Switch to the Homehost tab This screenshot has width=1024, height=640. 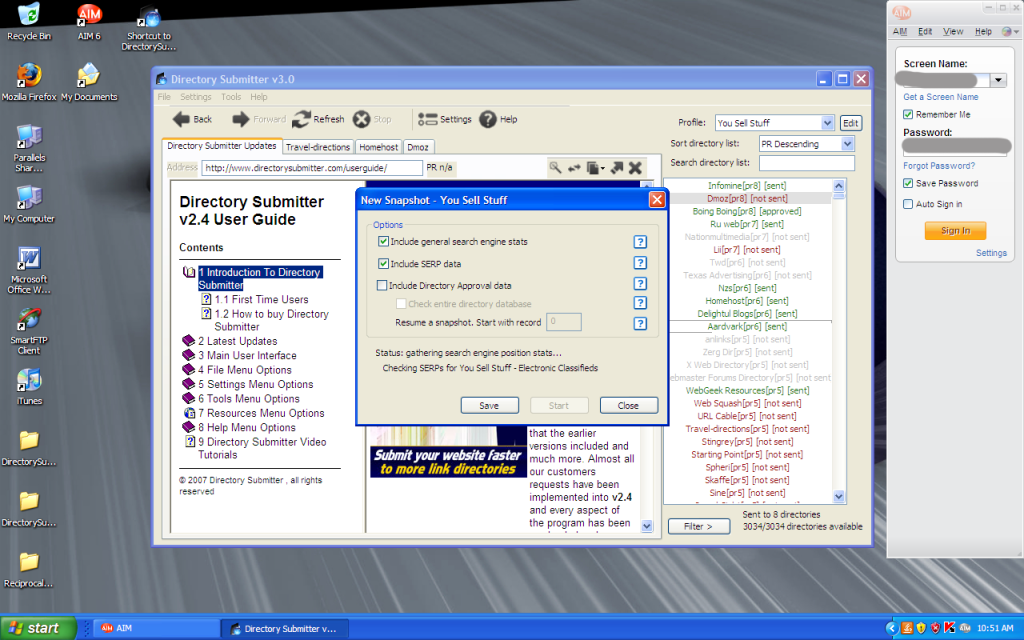pos(379,147)
